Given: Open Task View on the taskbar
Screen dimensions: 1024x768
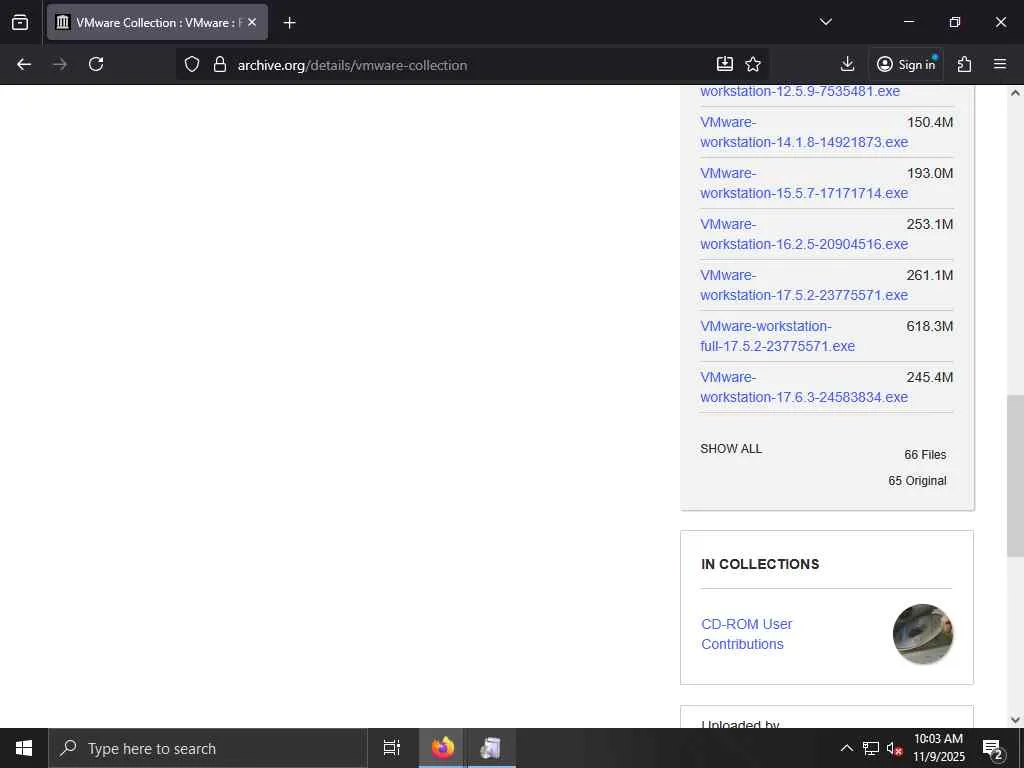Looking at the screenshot, I should [x=392, y=748].
